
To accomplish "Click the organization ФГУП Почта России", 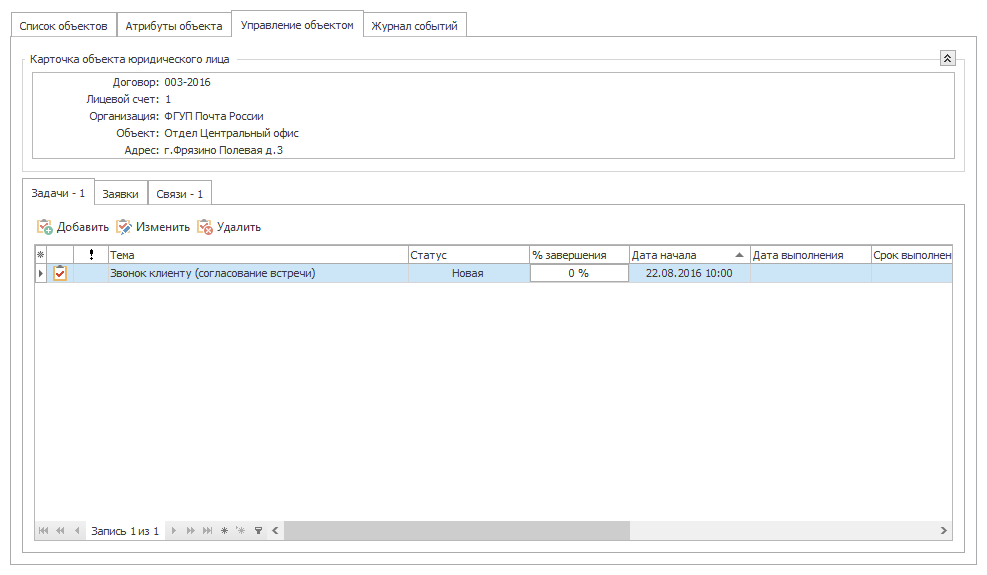I will pos(214,116).
